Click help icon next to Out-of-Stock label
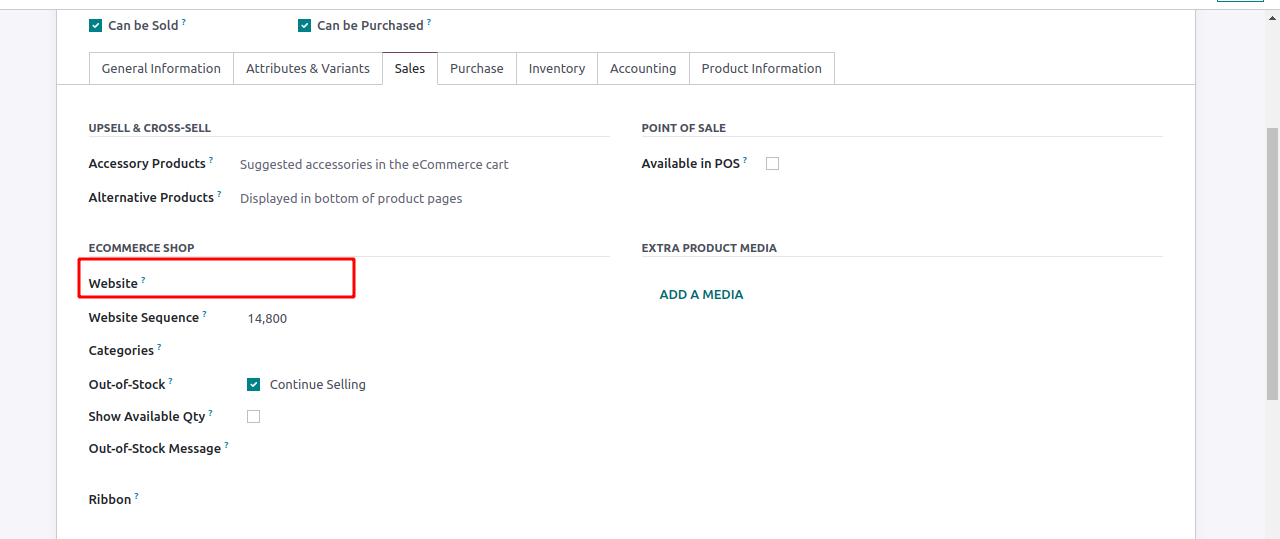This screenshot has width=1280, height=539. point(171,381)
